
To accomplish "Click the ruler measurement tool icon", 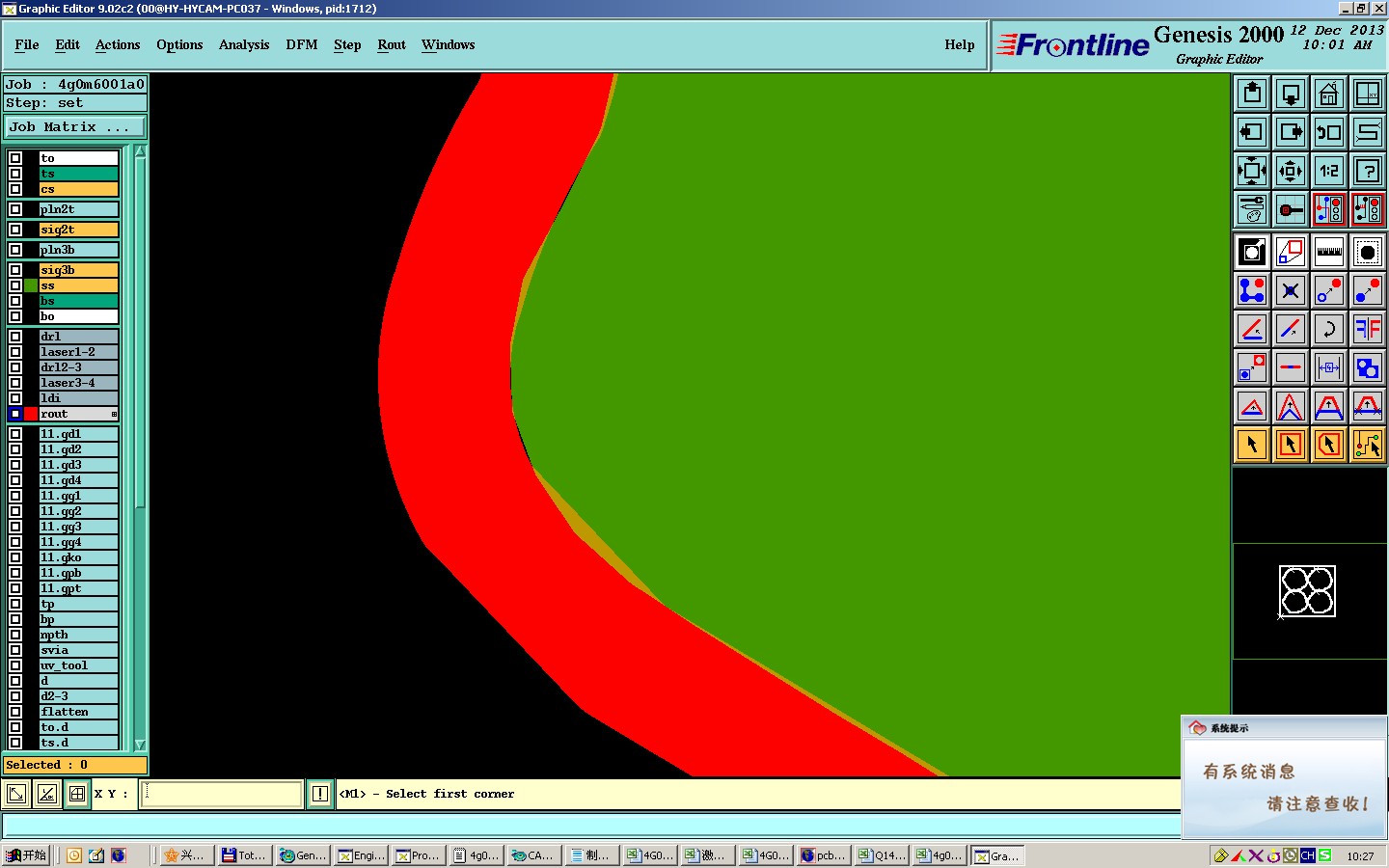I will [1329, 252].
